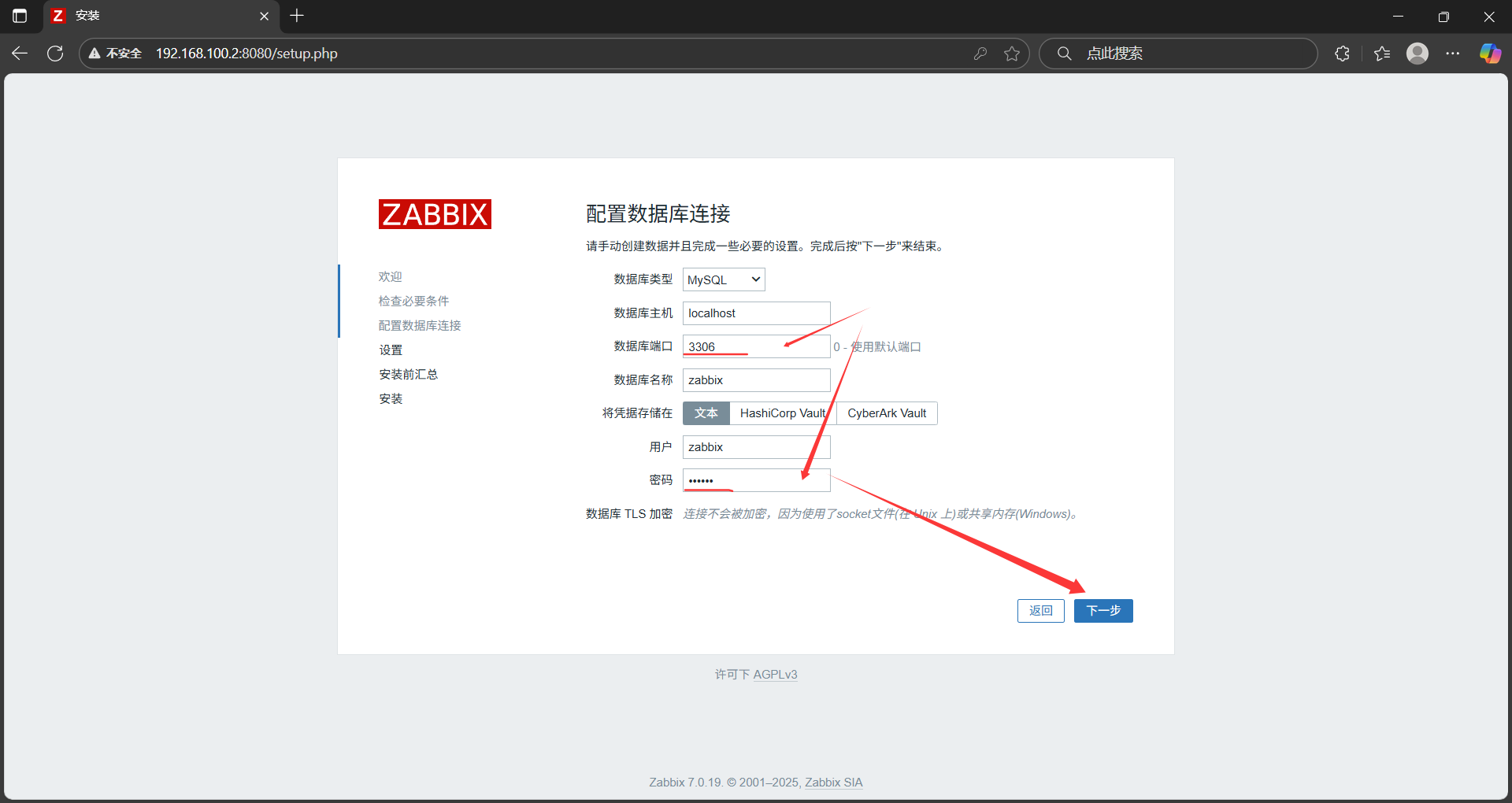
Task: Focus the database host localhost field
Action: point(756,313)
